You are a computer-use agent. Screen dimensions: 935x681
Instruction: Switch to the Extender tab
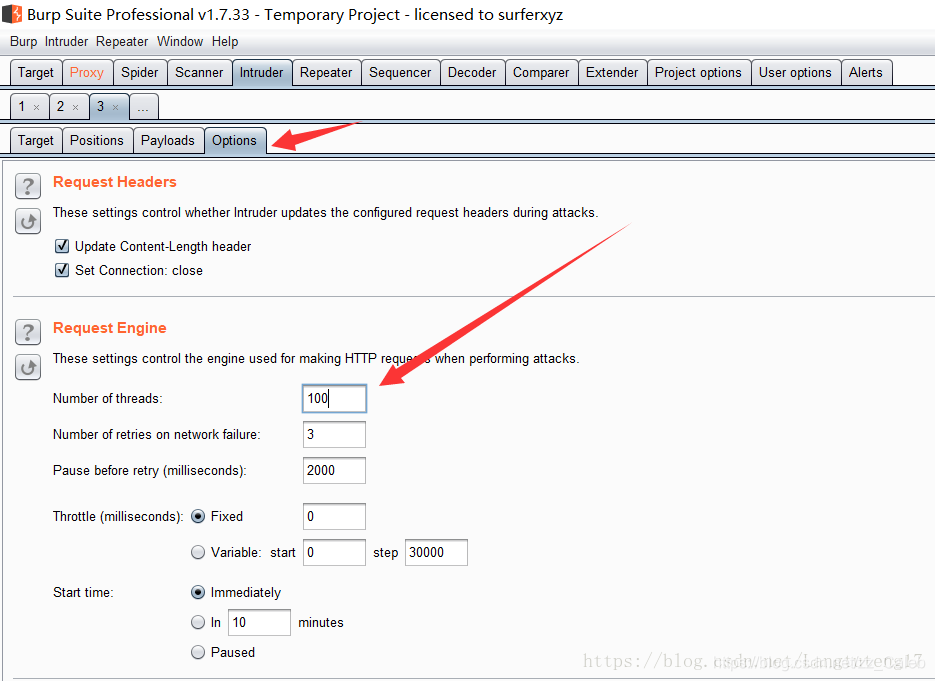(612, 73)
